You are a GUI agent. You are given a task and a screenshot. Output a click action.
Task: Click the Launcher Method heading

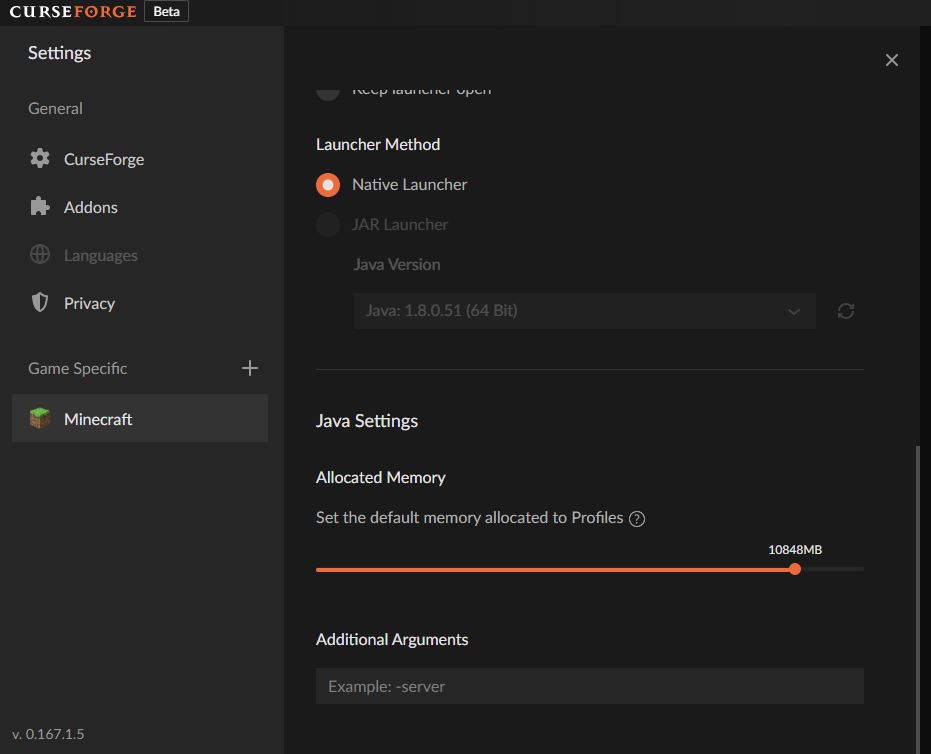[x=378, y=144]
